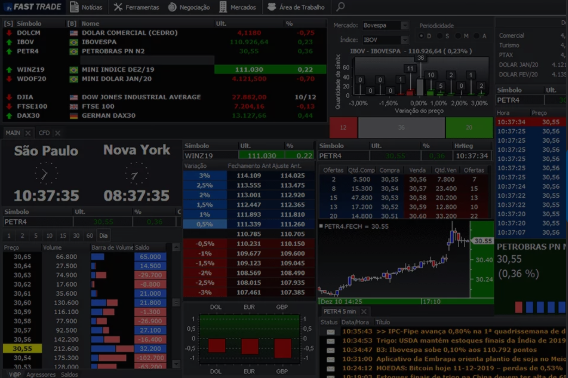Close the MAIN tab
The height and width of the screenshot is (378, 568).
coord(28,133)
